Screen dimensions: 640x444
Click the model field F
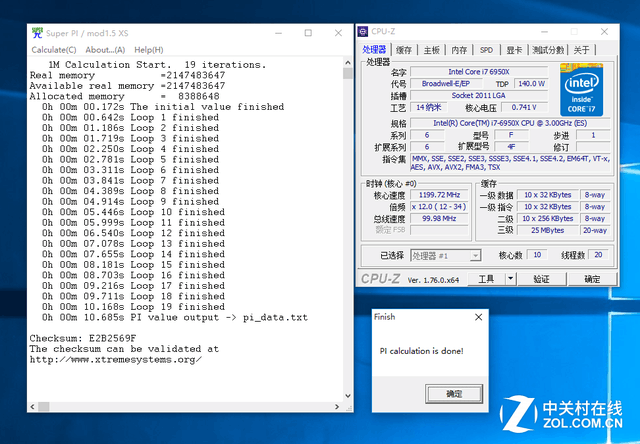click(x=511, y=135)
